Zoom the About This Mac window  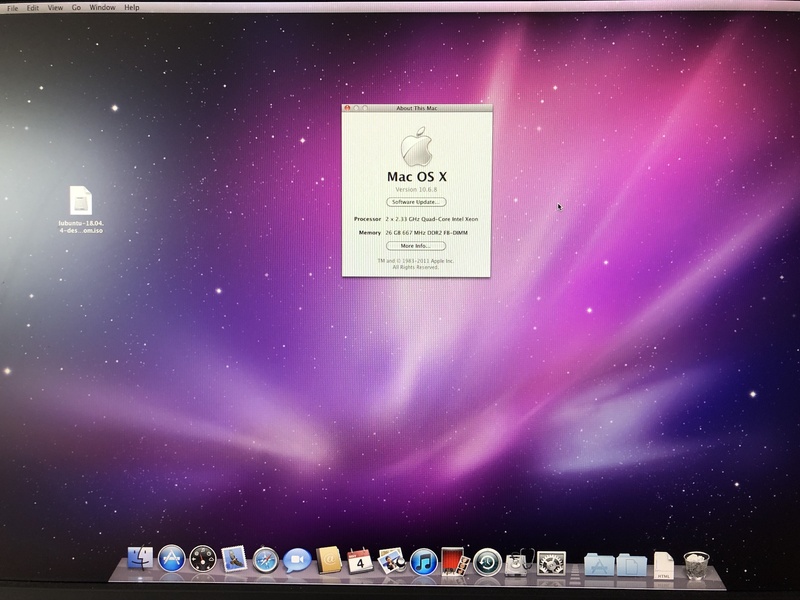(x=365, y=108)
